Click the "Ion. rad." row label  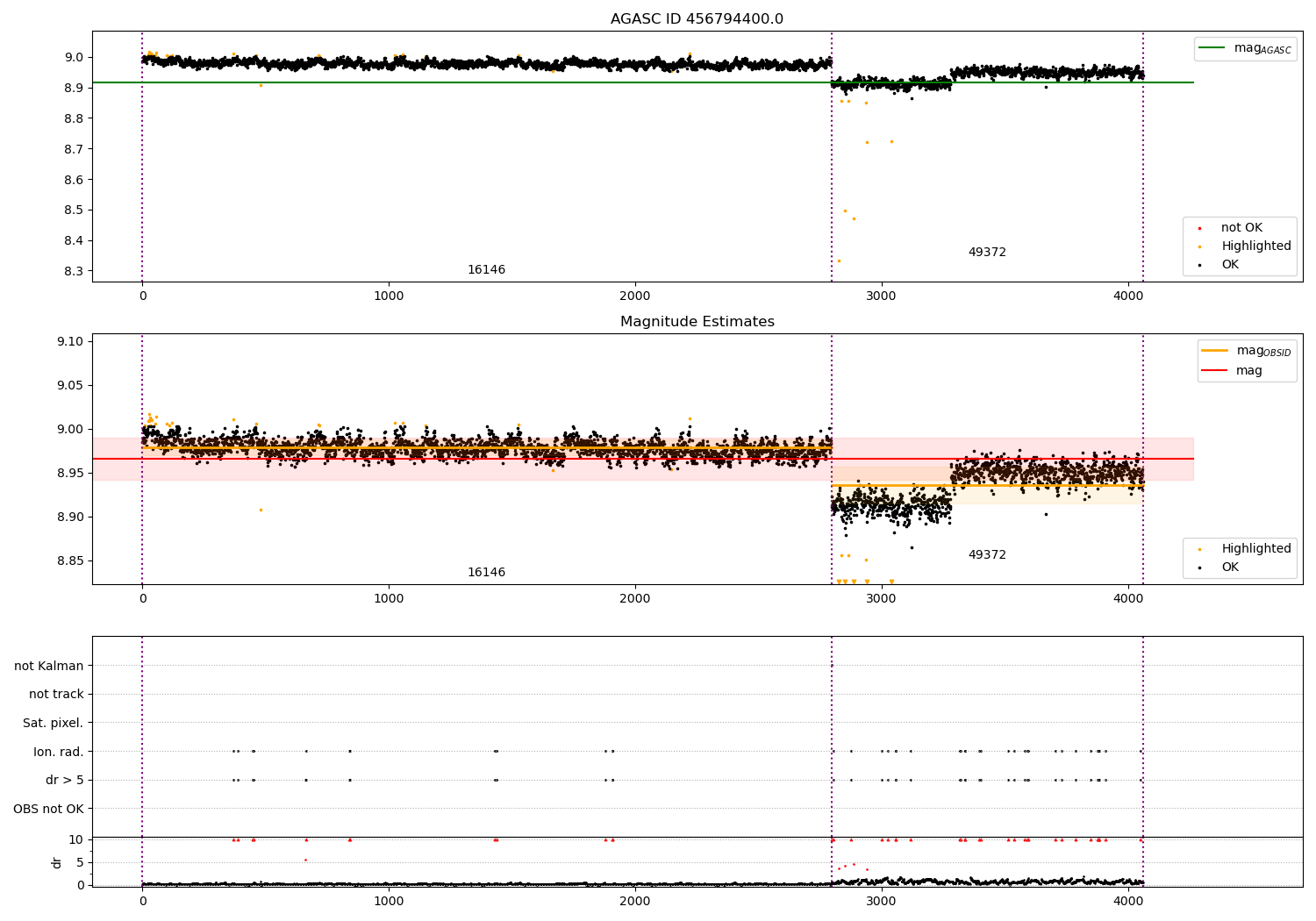(58, 753)
